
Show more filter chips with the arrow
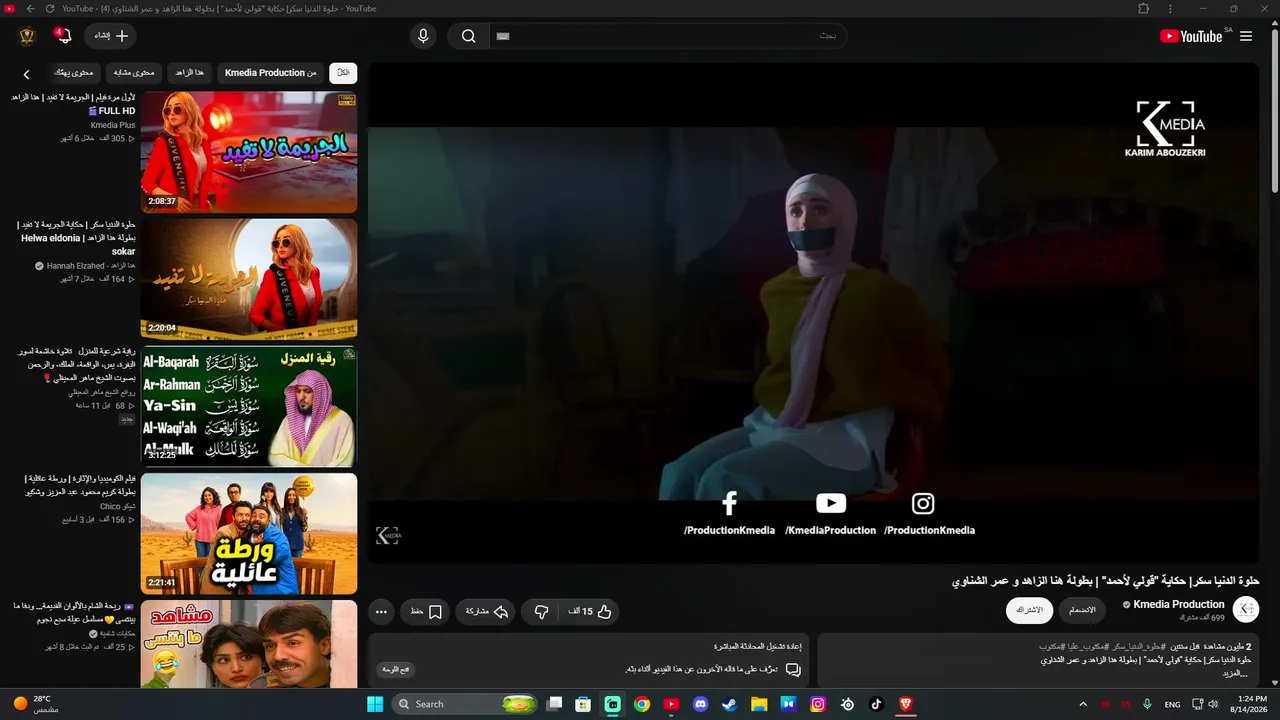click(27, 74)
